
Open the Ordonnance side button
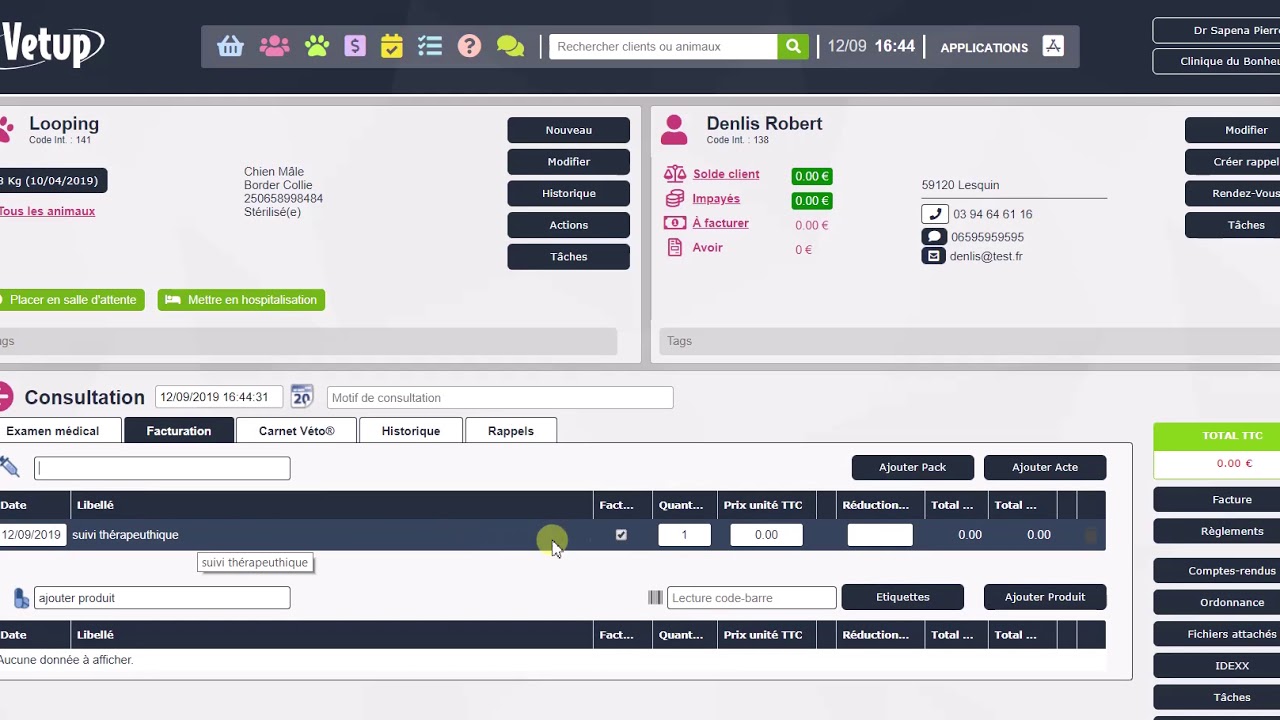pos(1231,602)
